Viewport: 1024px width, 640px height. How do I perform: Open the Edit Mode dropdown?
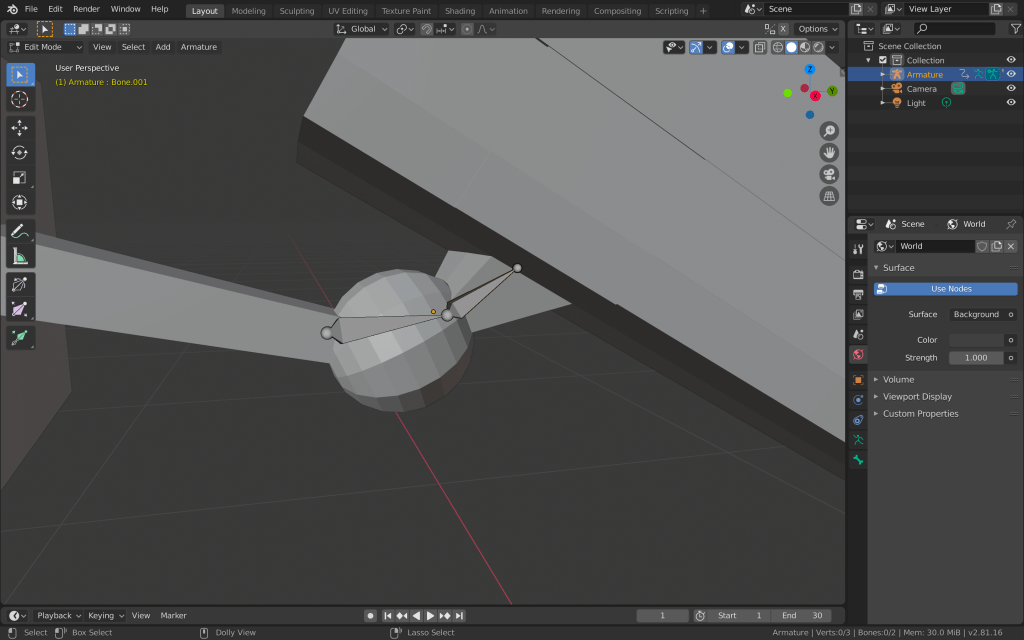pyautogui.click(x=46, y=47)
